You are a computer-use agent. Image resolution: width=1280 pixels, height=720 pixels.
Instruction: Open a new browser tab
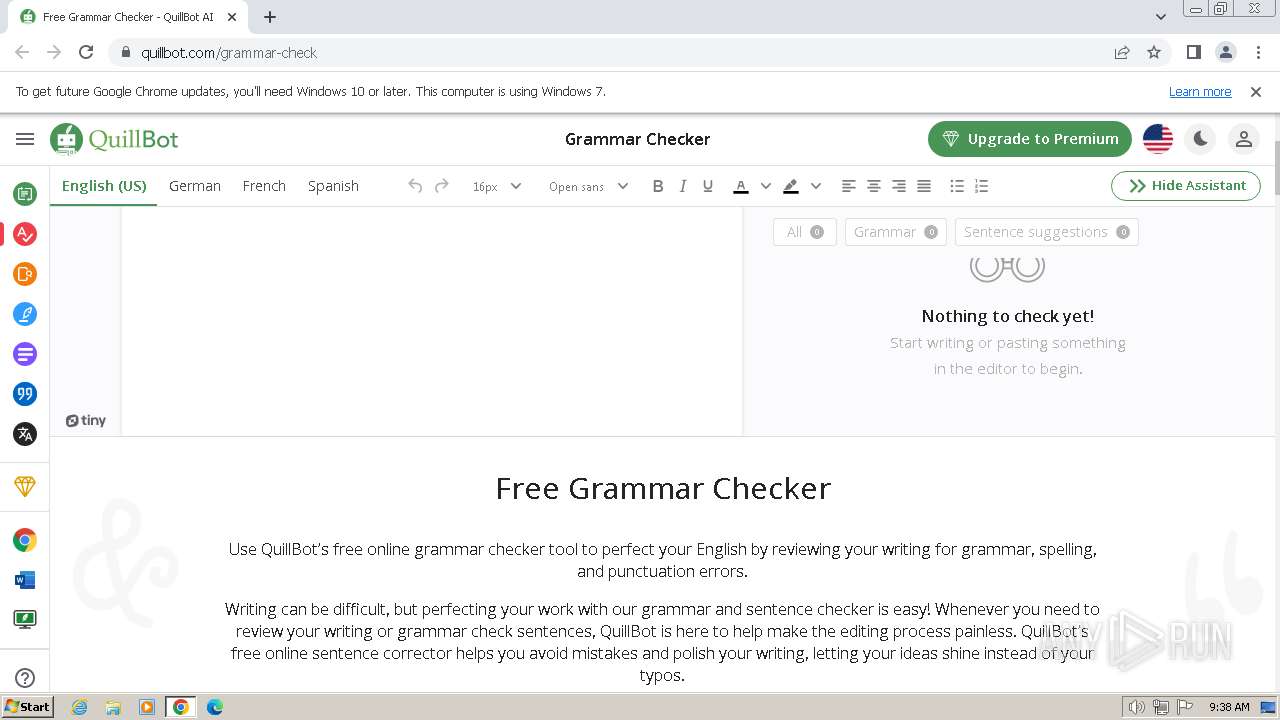click(270, 17)
